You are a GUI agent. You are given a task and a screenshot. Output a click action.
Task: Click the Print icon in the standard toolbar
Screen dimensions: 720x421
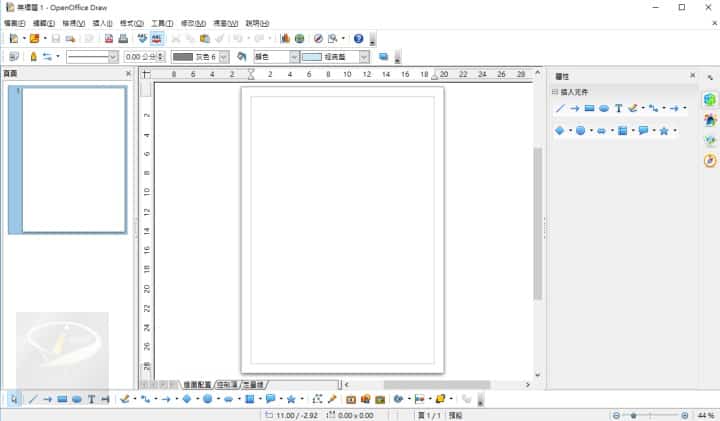pyautogui.click(x=123, y=39)
